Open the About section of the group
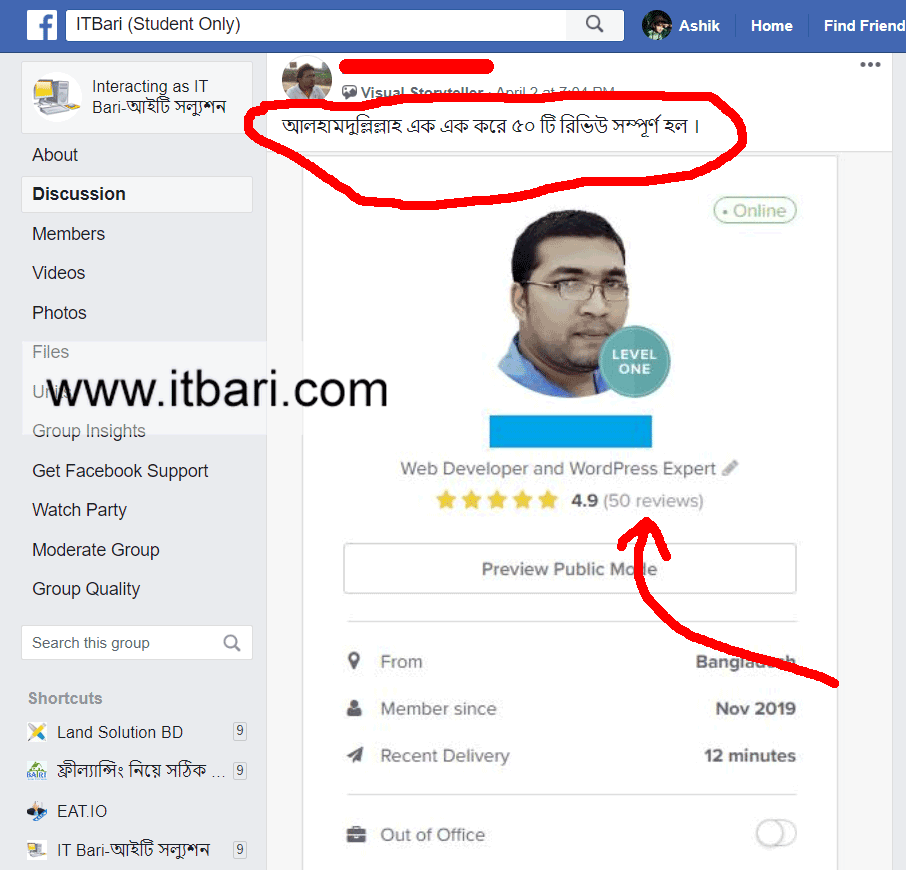 [x=55, y=155]
